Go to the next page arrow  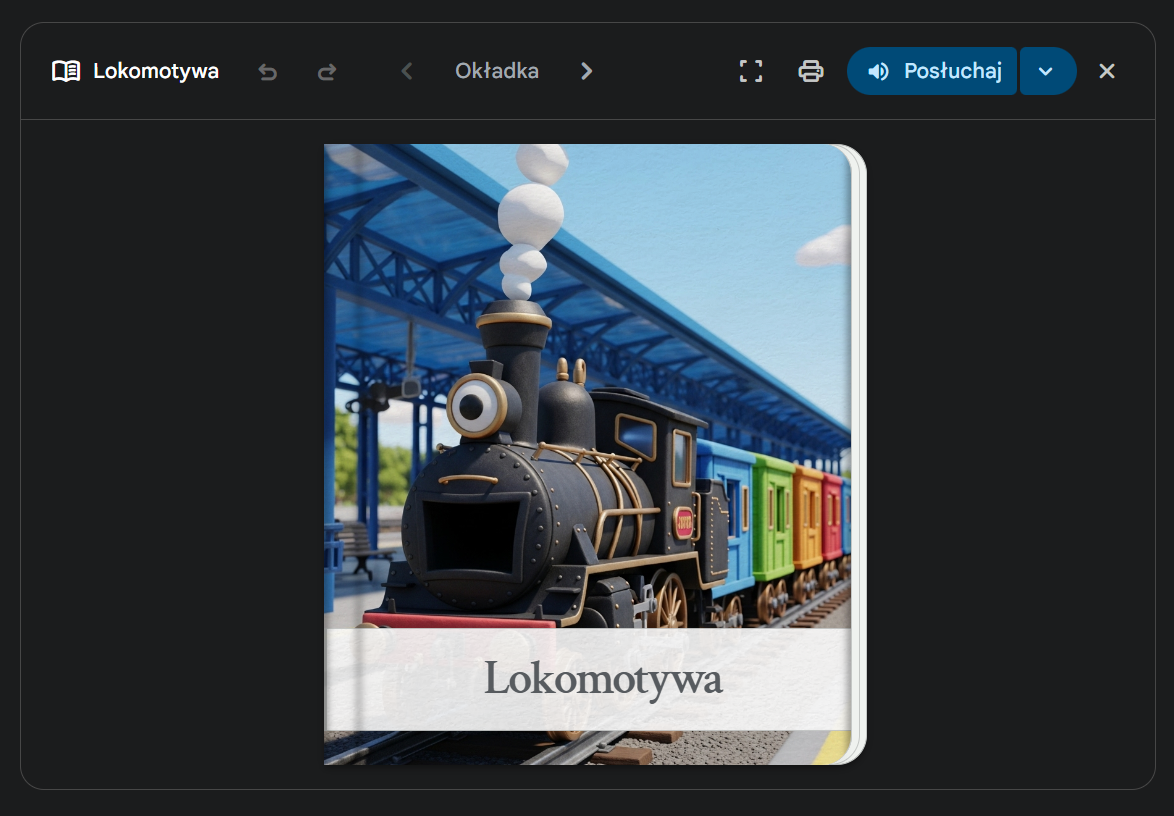pos(586,71)
